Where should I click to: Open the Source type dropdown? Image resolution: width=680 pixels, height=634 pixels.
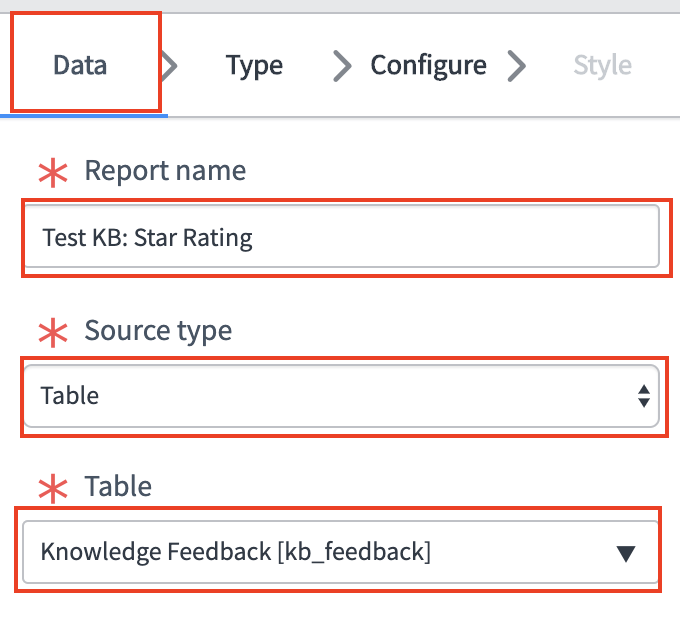(330, 396)
